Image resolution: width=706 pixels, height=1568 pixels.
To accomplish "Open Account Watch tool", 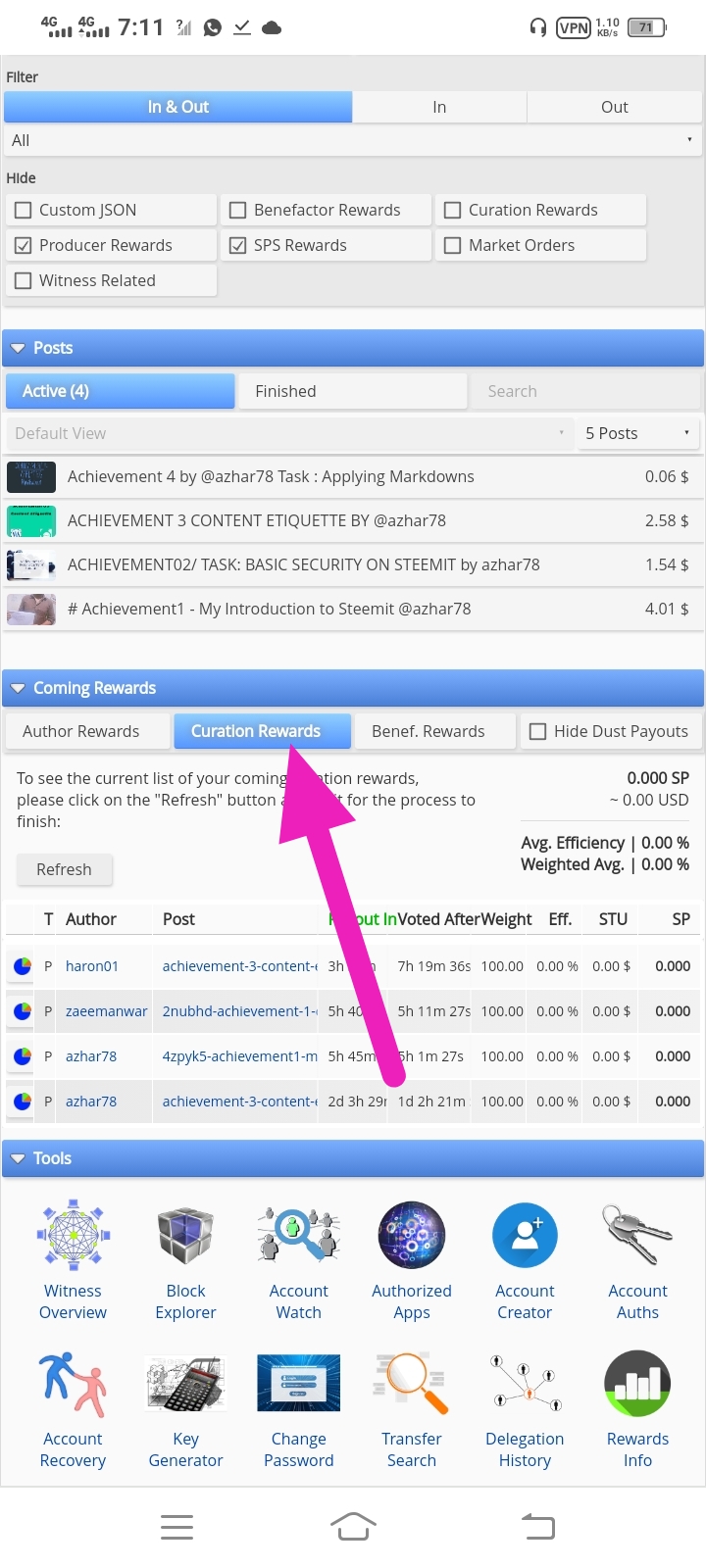I will pyautogui.click(x=299, y=1259).
